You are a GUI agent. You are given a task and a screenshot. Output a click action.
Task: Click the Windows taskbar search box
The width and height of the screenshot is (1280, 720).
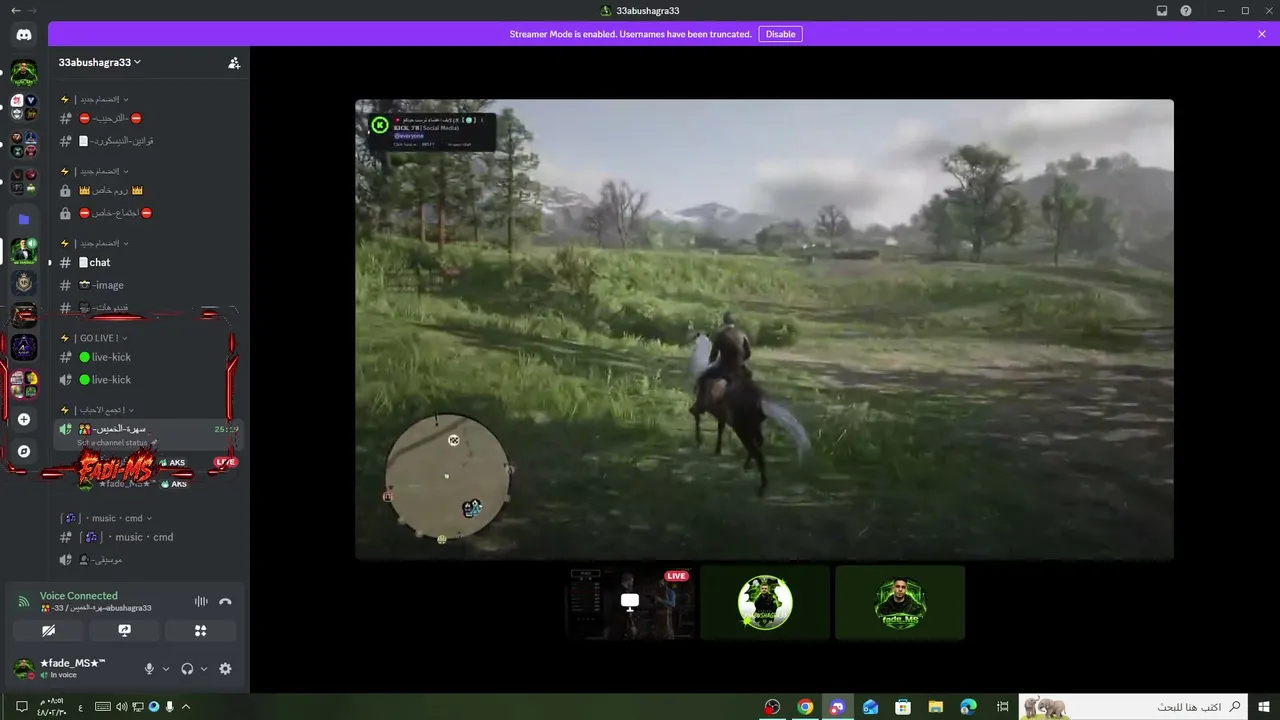pyautogui.click(x=1134, y=707)
